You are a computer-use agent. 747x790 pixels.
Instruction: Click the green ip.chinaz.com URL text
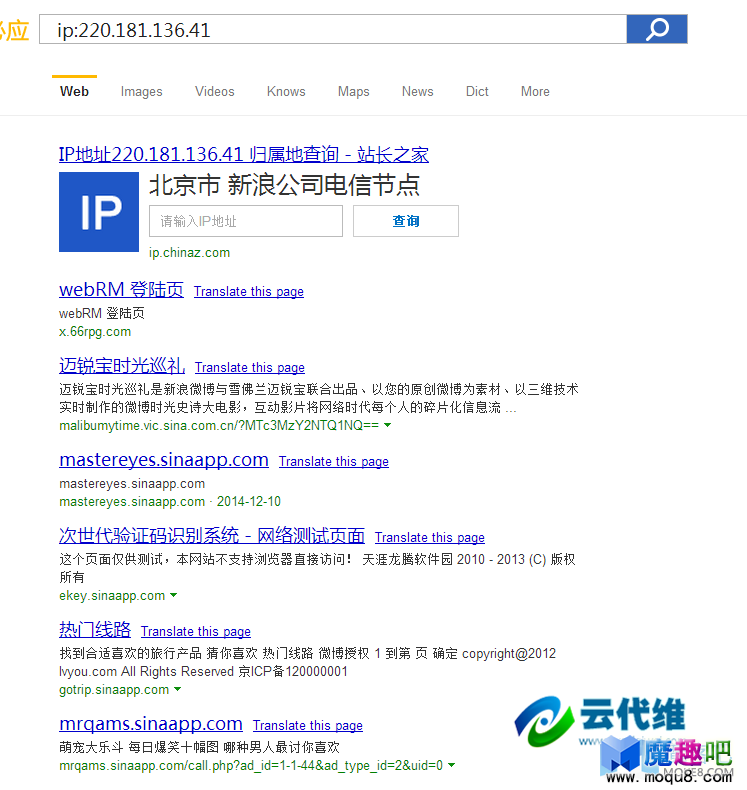(189, 252)
